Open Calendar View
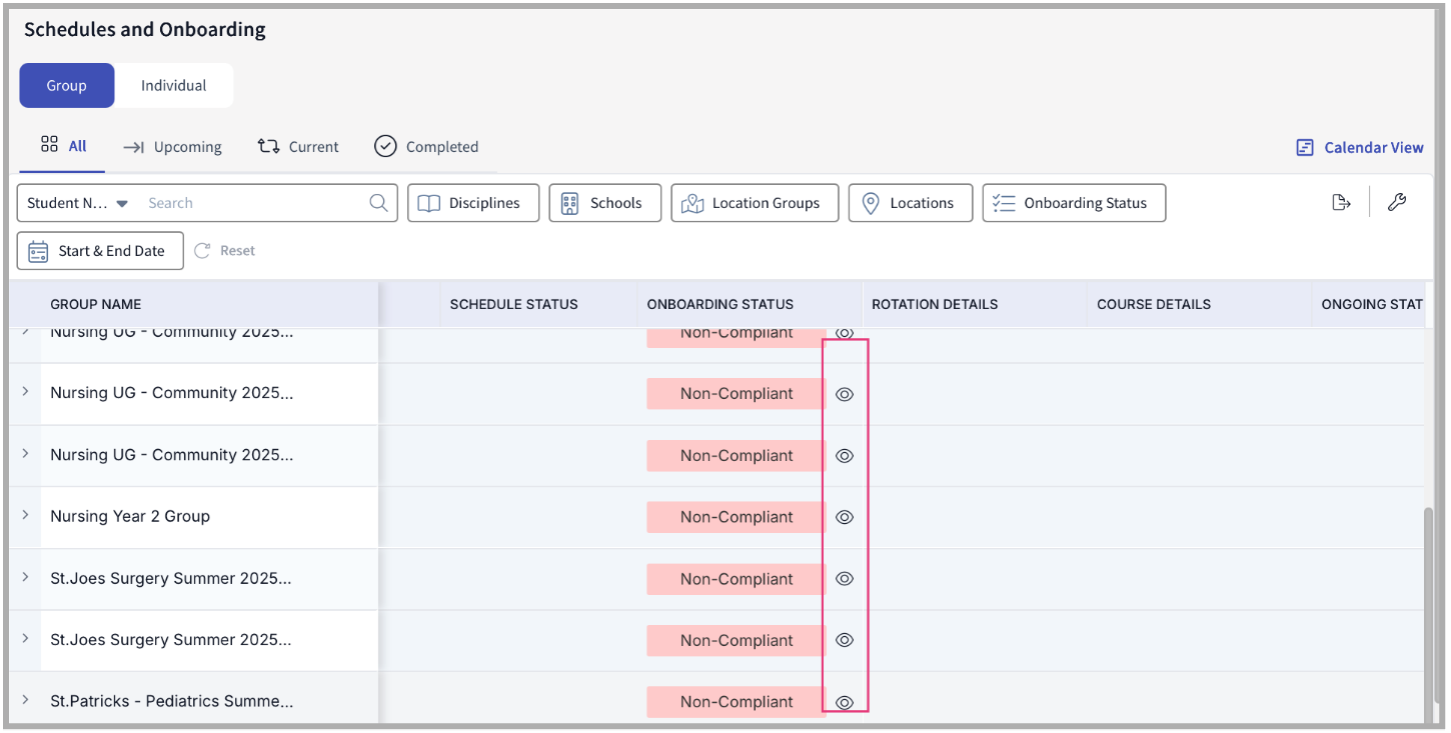The width and height of the screenshot is (1451, 733). pyautogui.click(x=1360, y=147)
